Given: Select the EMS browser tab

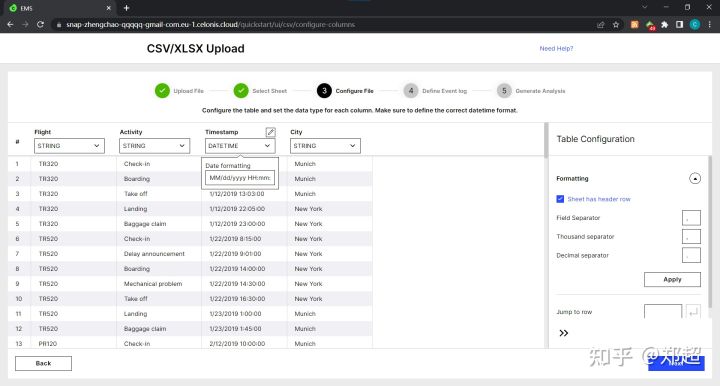Looking at the screenshot, I should pyautogui.click(x=60, y=8).
